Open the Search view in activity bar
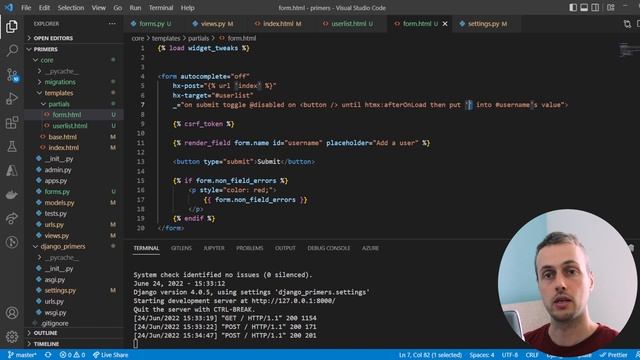Image resolution: width=640 pixels, height=360 pixels. [x=12, y=51]
